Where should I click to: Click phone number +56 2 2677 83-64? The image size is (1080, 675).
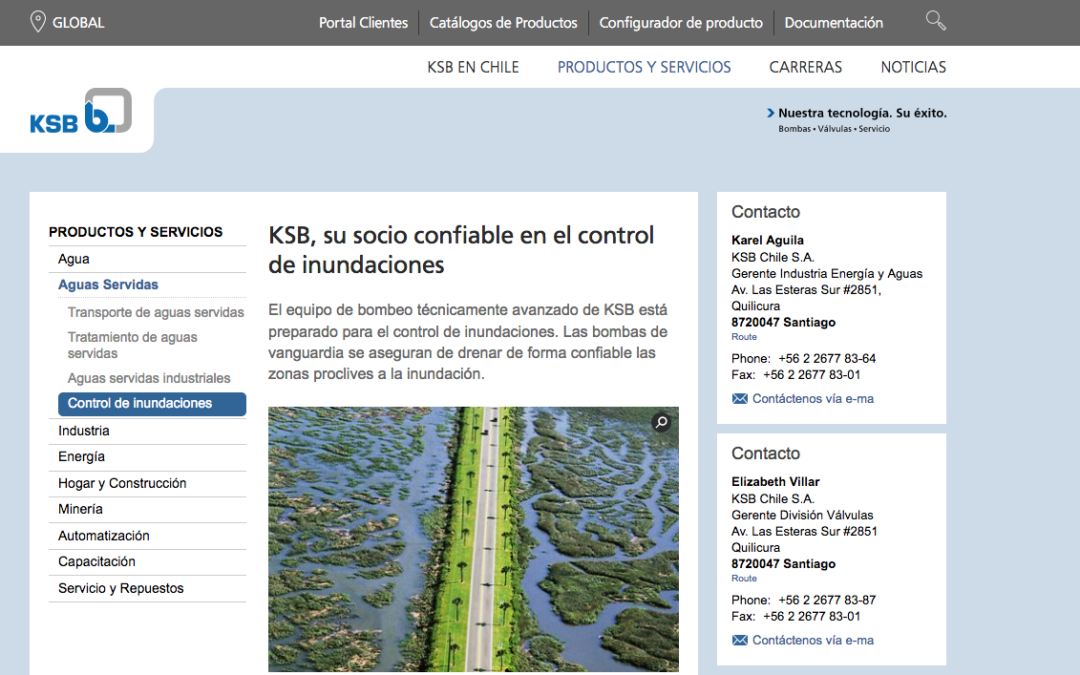[827, 359]
